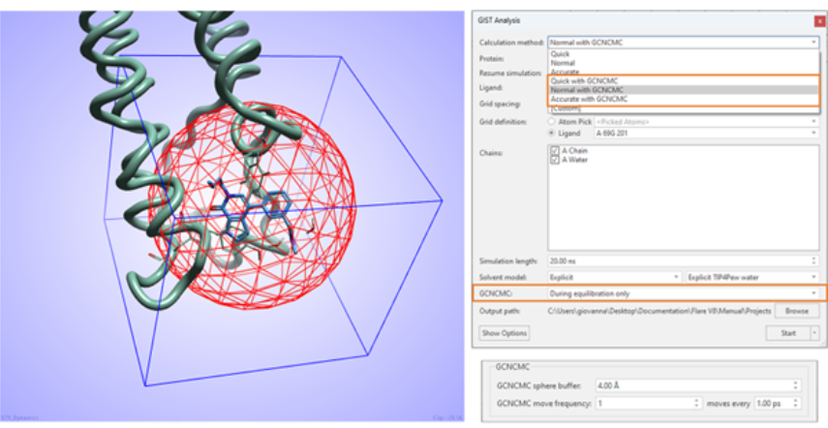
Task: Click the Simulation length stepper arrows
Action: point(815,261)
